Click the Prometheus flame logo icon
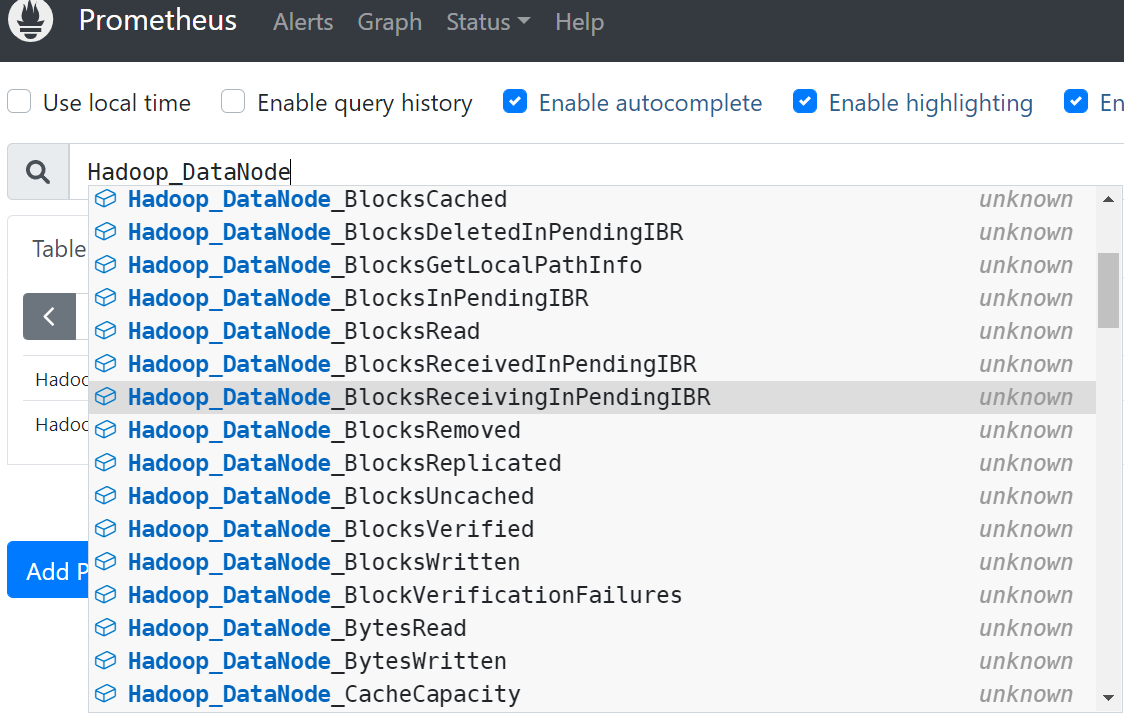This screenshot has height=716, width=1124. tap(30, 21)
